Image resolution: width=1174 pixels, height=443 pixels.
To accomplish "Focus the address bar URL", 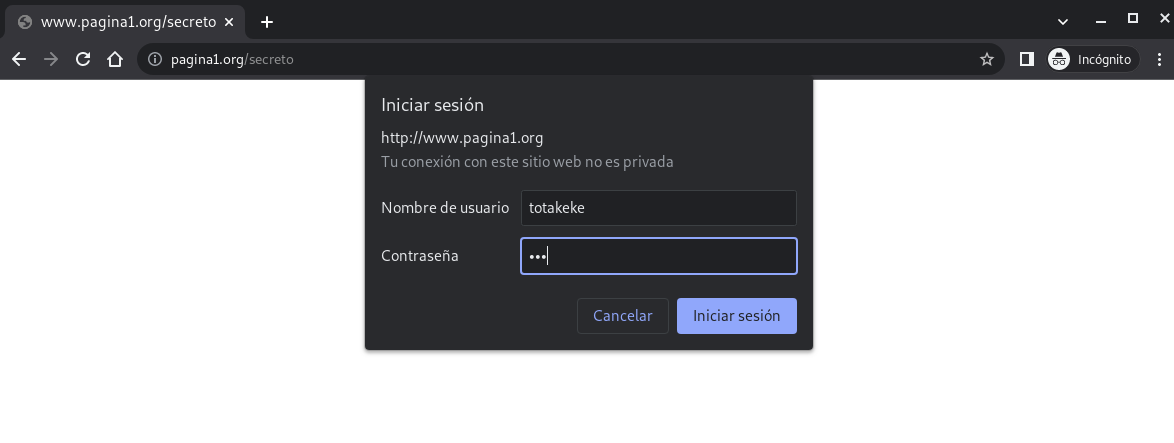I will pyautogui.click(x=500, y=59).
